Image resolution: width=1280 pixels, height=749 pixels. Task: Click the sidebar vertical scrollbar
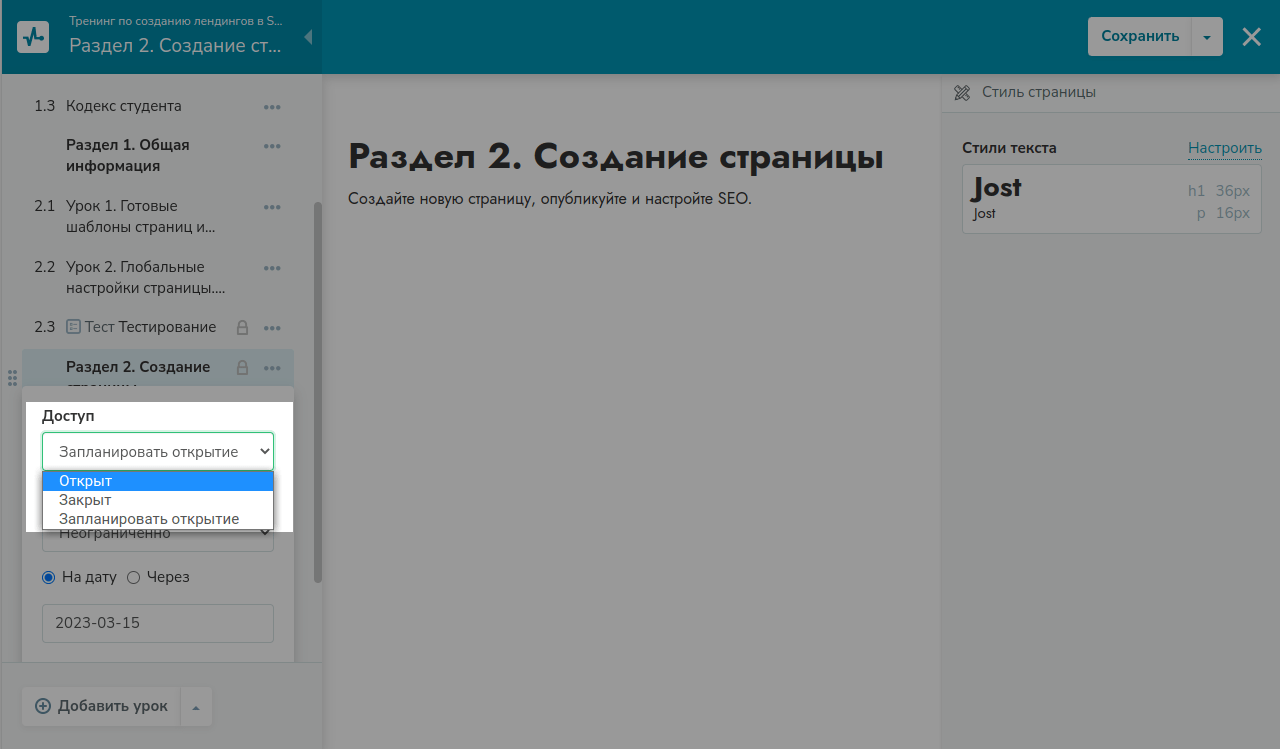(318, 390)
